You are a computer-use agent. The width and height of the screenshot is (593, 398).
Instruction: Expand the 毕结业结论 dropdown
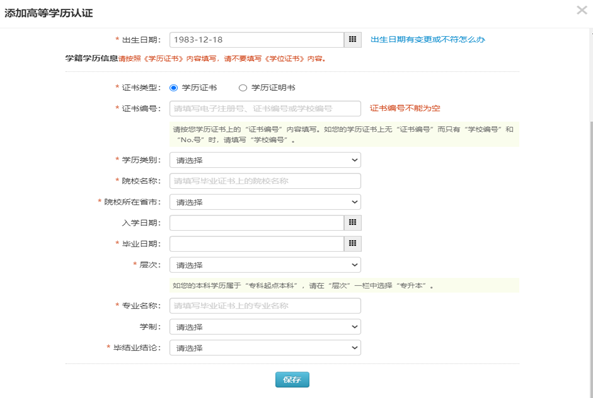click(265, 348)
